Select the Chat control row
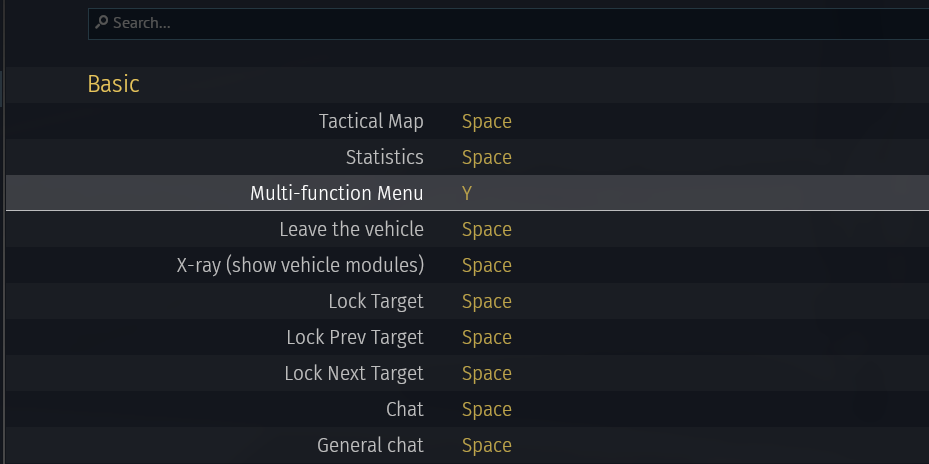Image resolution: width=929 pixels, height=464 pixels. click(467, 409)
